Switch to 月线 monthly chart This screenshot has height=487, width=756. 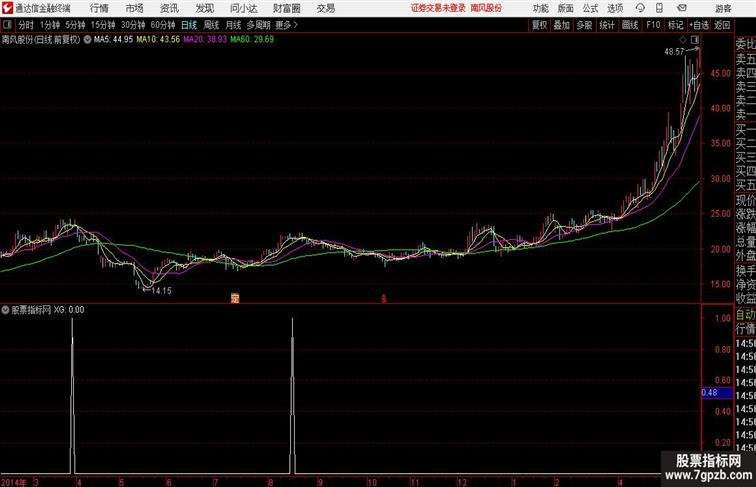[x=233, y=25]
